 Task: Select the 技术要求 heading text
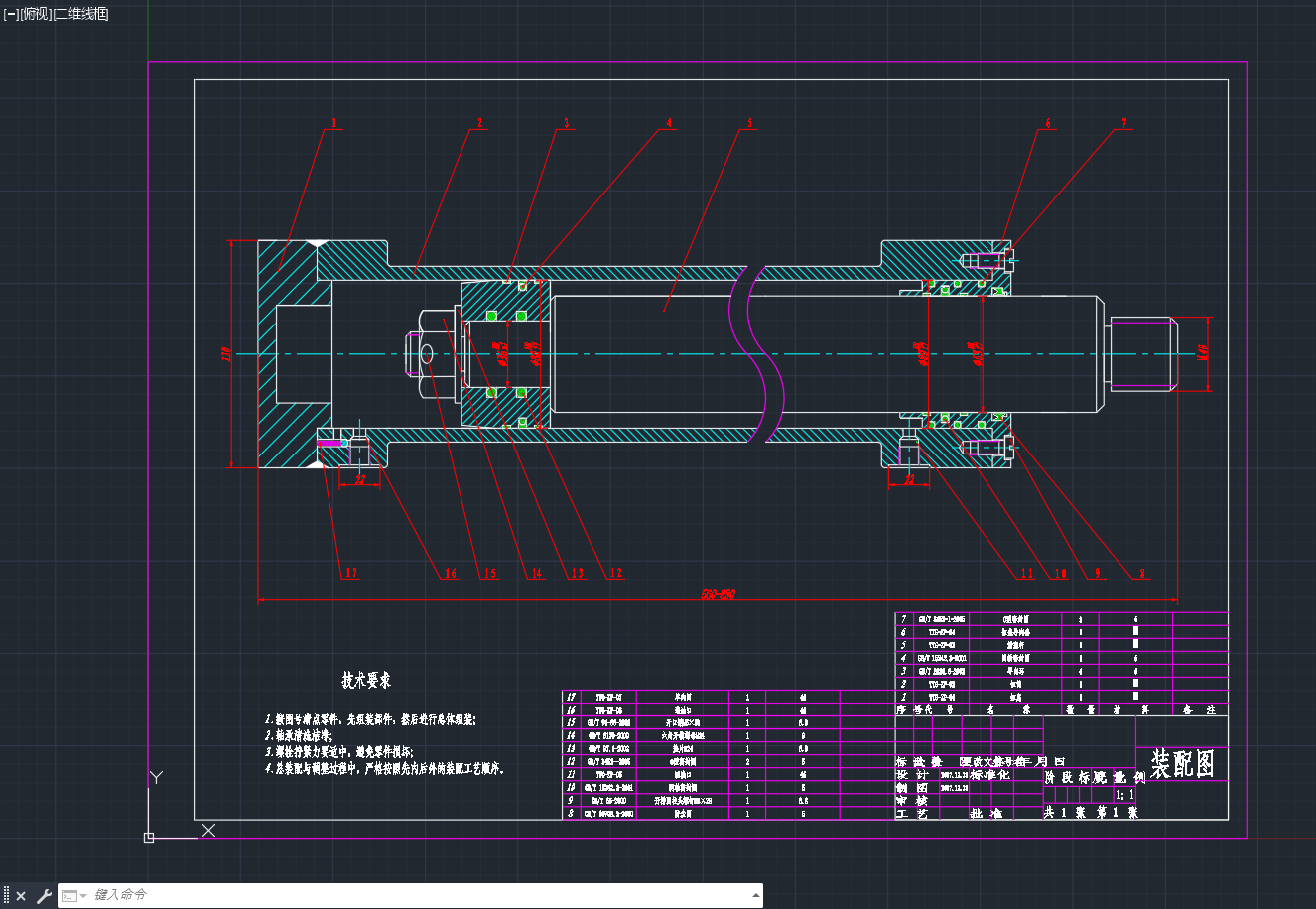(x=366, y=680)
